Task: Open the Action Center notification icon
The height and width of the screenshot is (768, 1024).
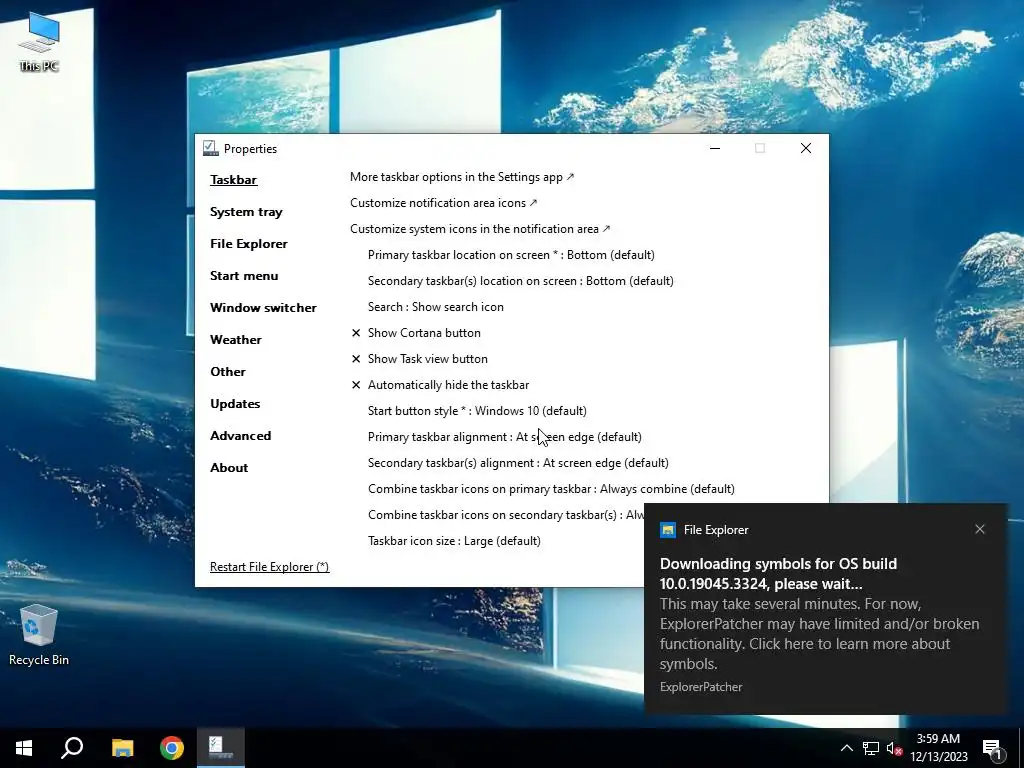Action: [992, 748]
